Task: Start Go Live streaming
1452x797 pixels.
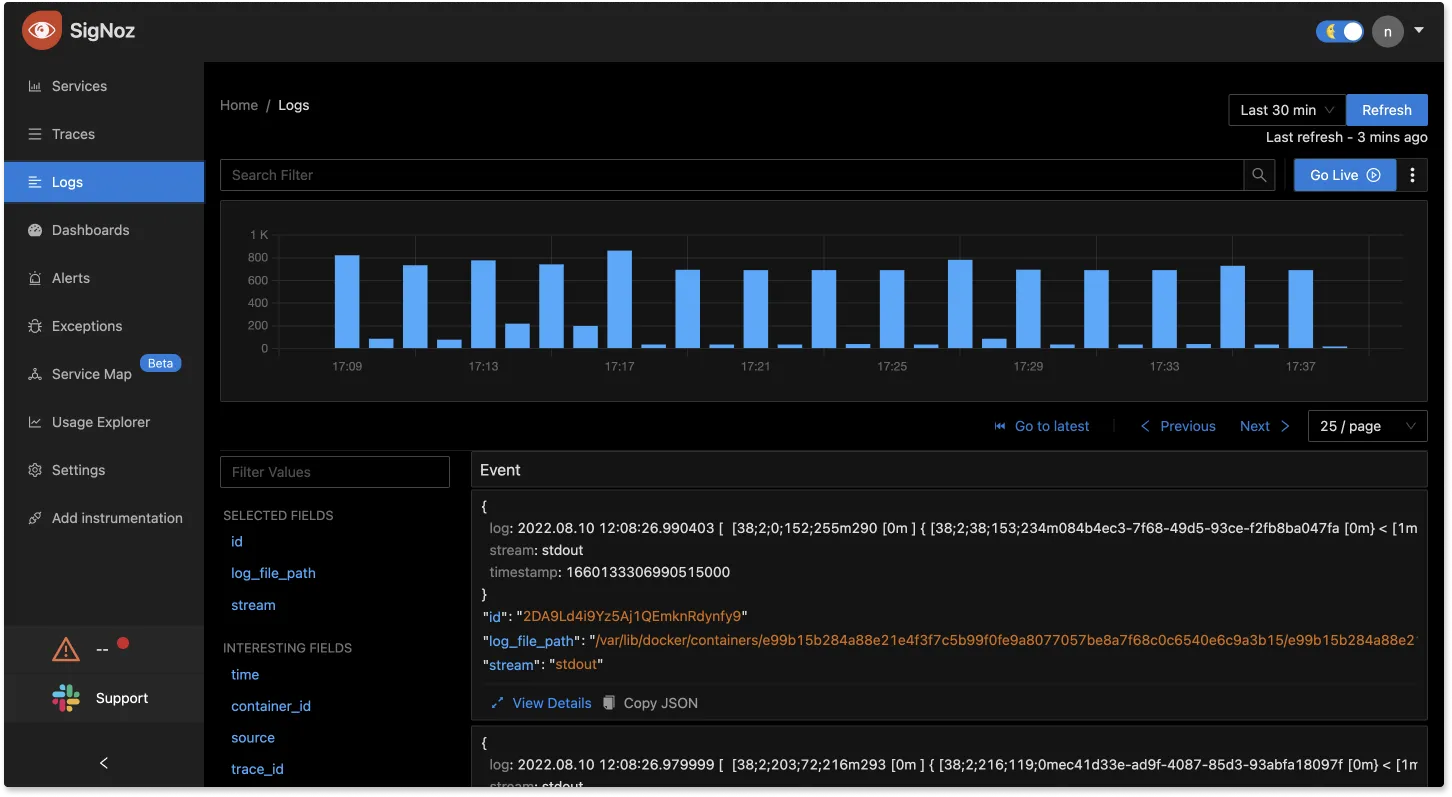Action: 1345,175
